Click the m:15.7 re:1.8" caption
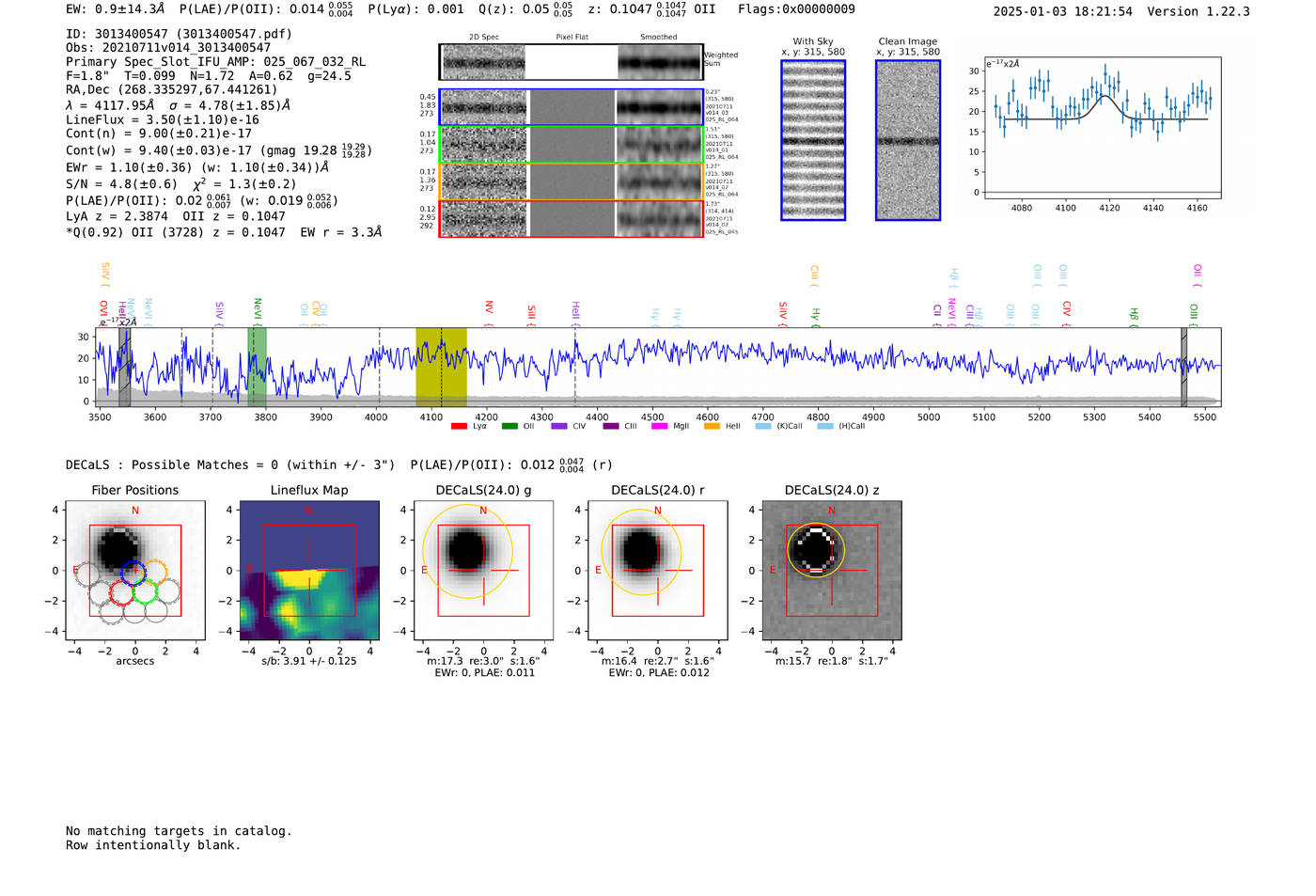The image size is (1316, 896). coord(832,661)
